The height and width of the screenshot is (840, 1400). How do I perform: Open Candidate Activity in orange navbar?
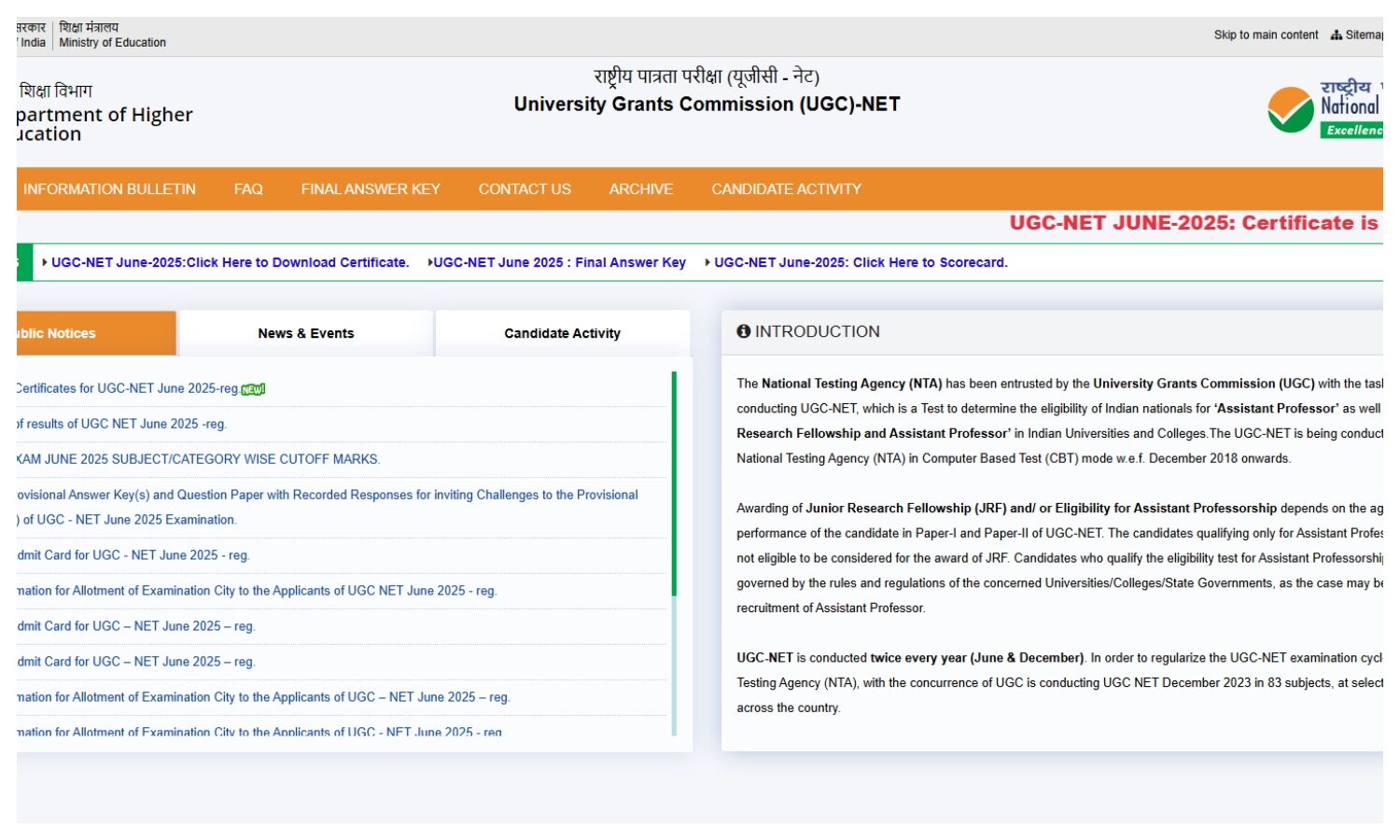(786, 189)
